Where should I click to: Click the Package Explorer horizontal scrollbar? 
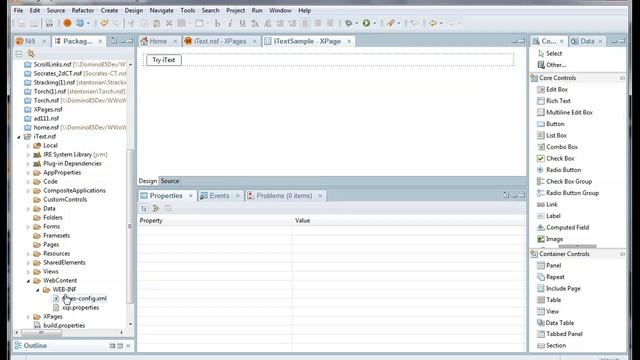pos(42,333)
